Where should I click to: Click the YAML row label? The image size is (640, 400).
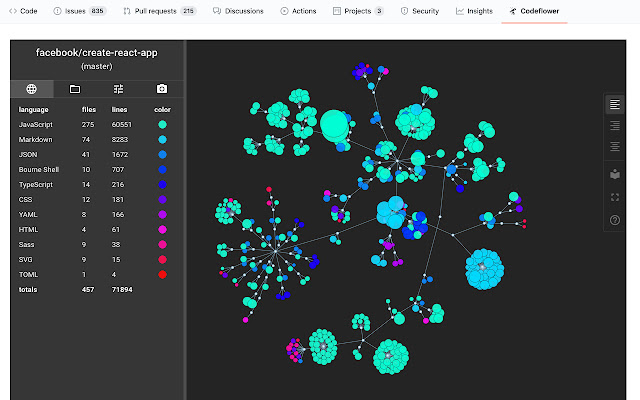click(x=28, y=215)
